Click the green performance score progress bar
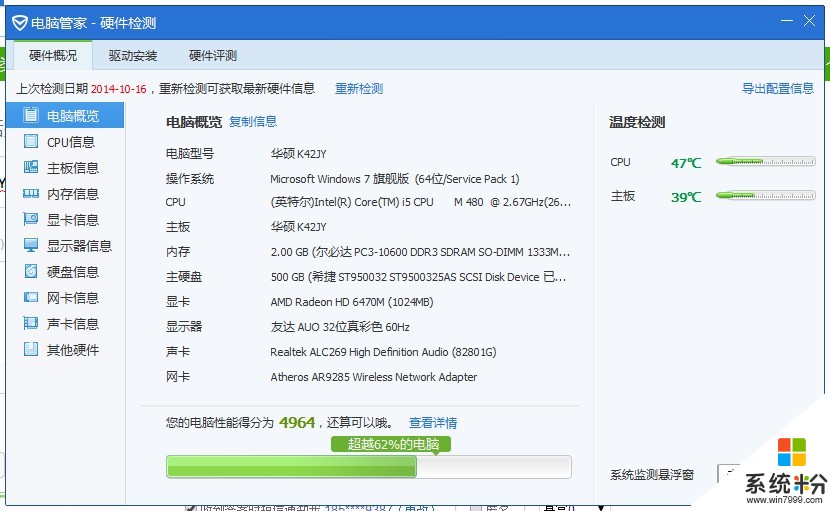 pos(369,467)
